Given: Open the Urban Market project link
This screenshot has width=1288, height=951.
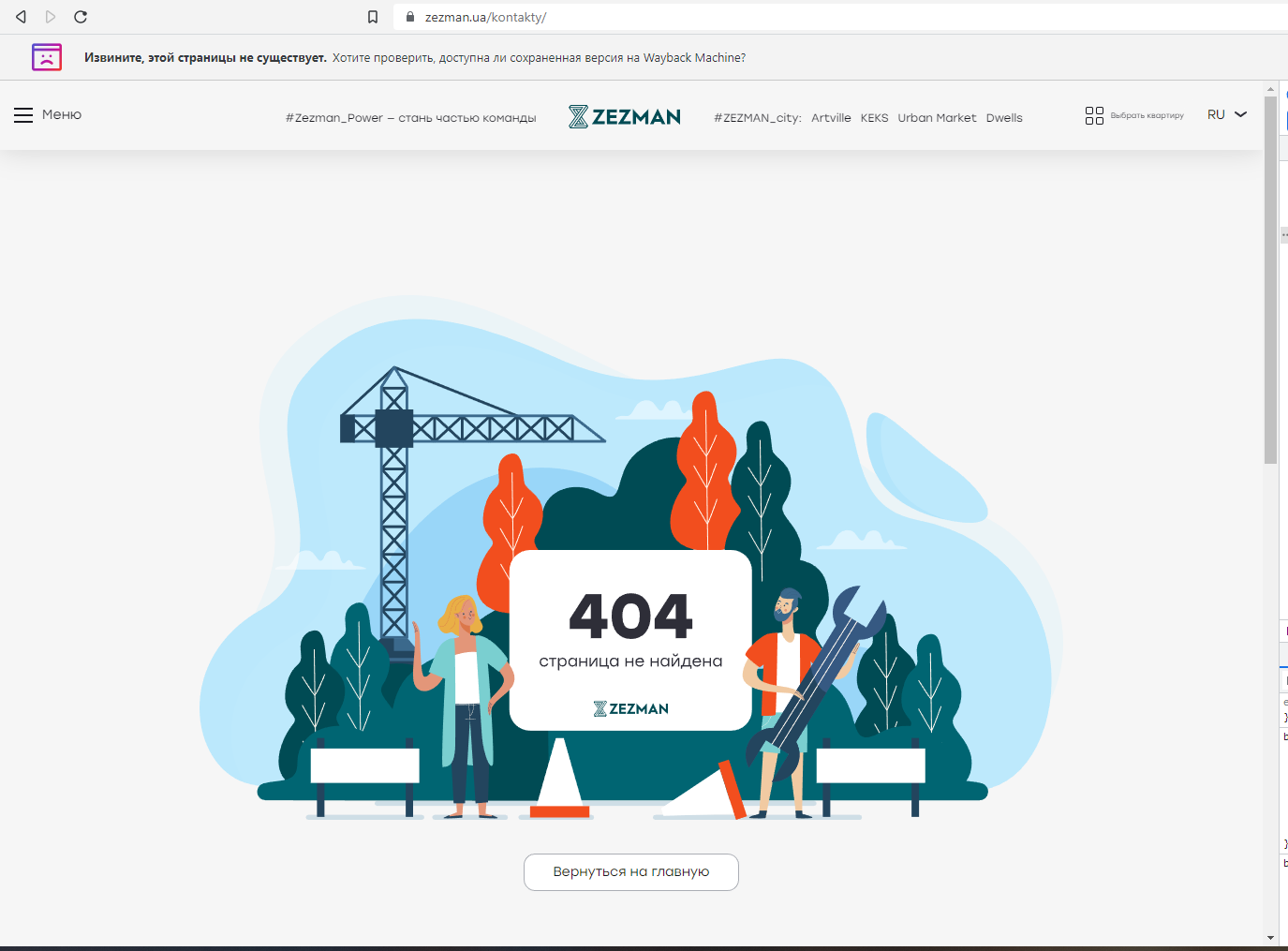Looking at the screenshot, I should pyautogui.click(x=937, y=118).
